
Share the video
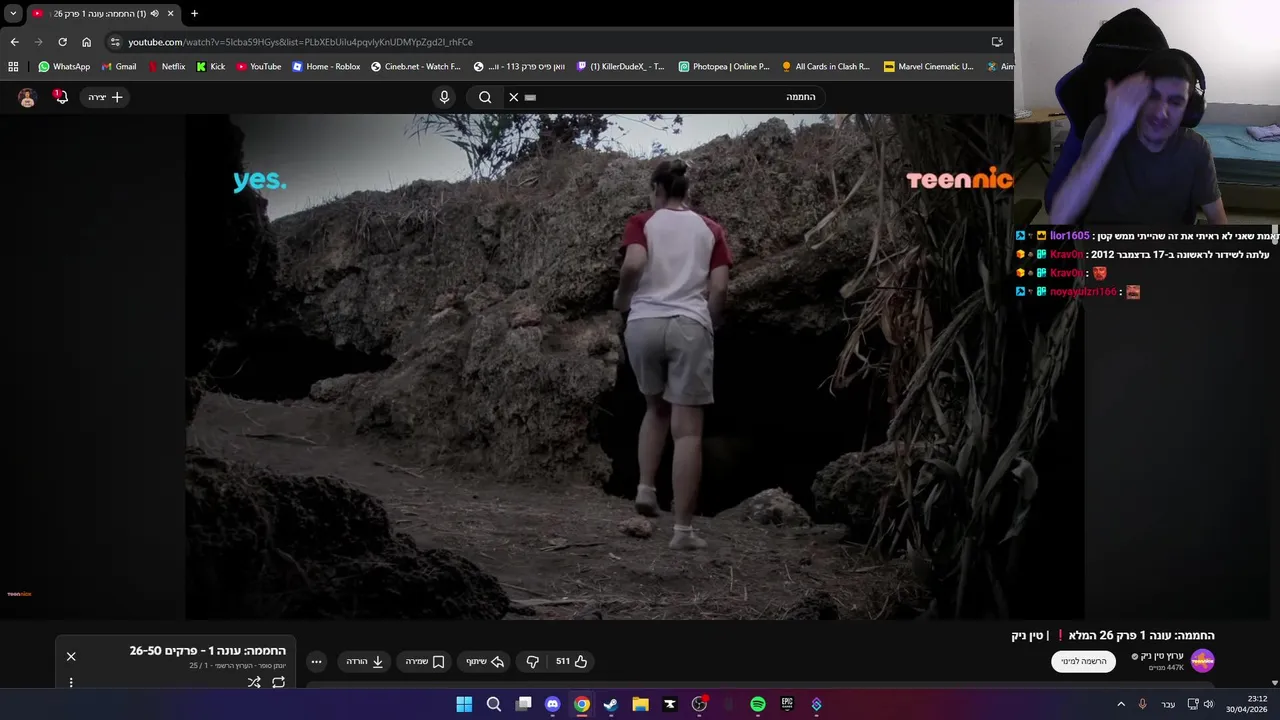point(485,661)
